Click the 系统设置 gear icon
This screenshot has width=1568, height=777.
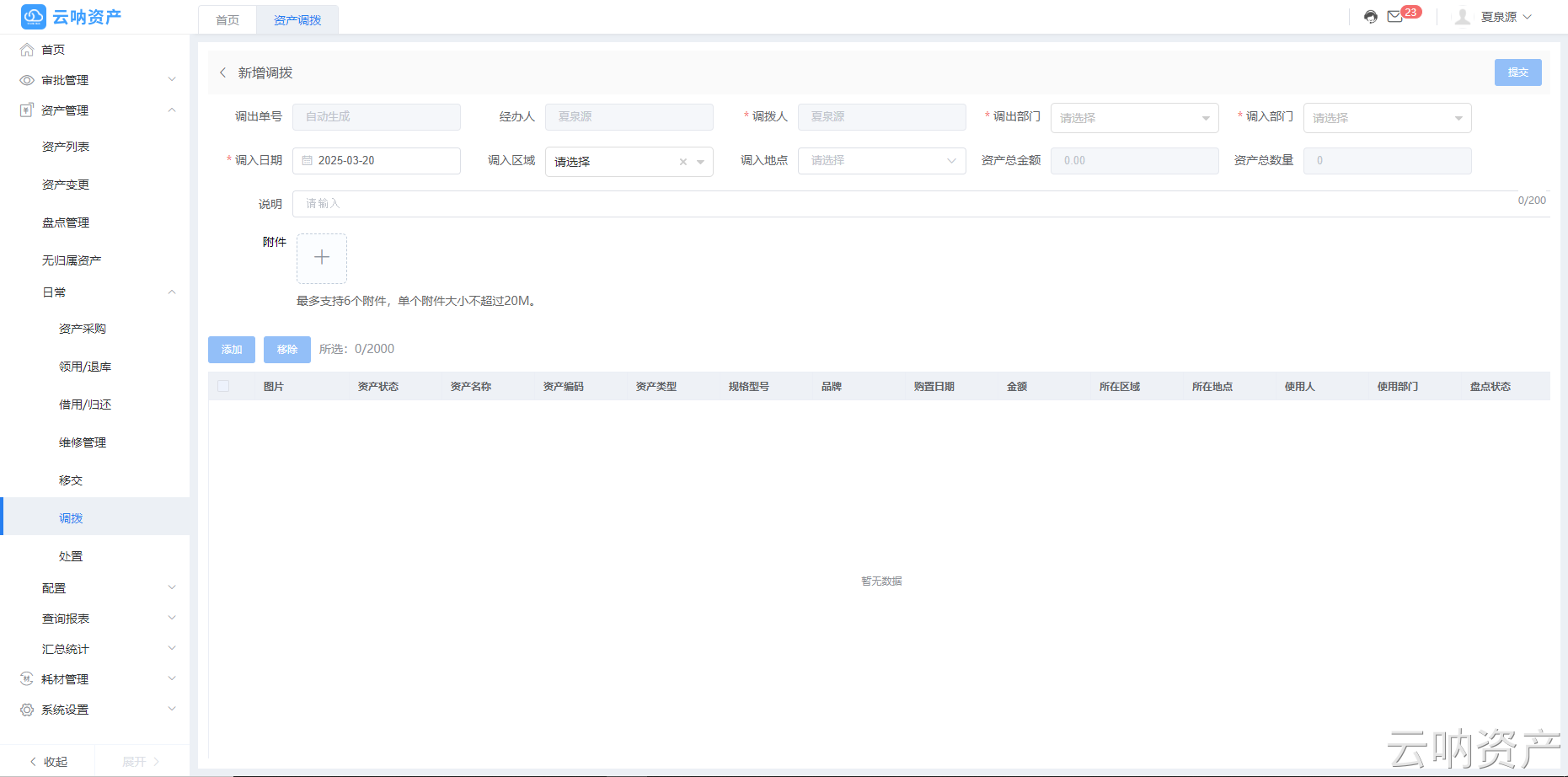[27, 710]
